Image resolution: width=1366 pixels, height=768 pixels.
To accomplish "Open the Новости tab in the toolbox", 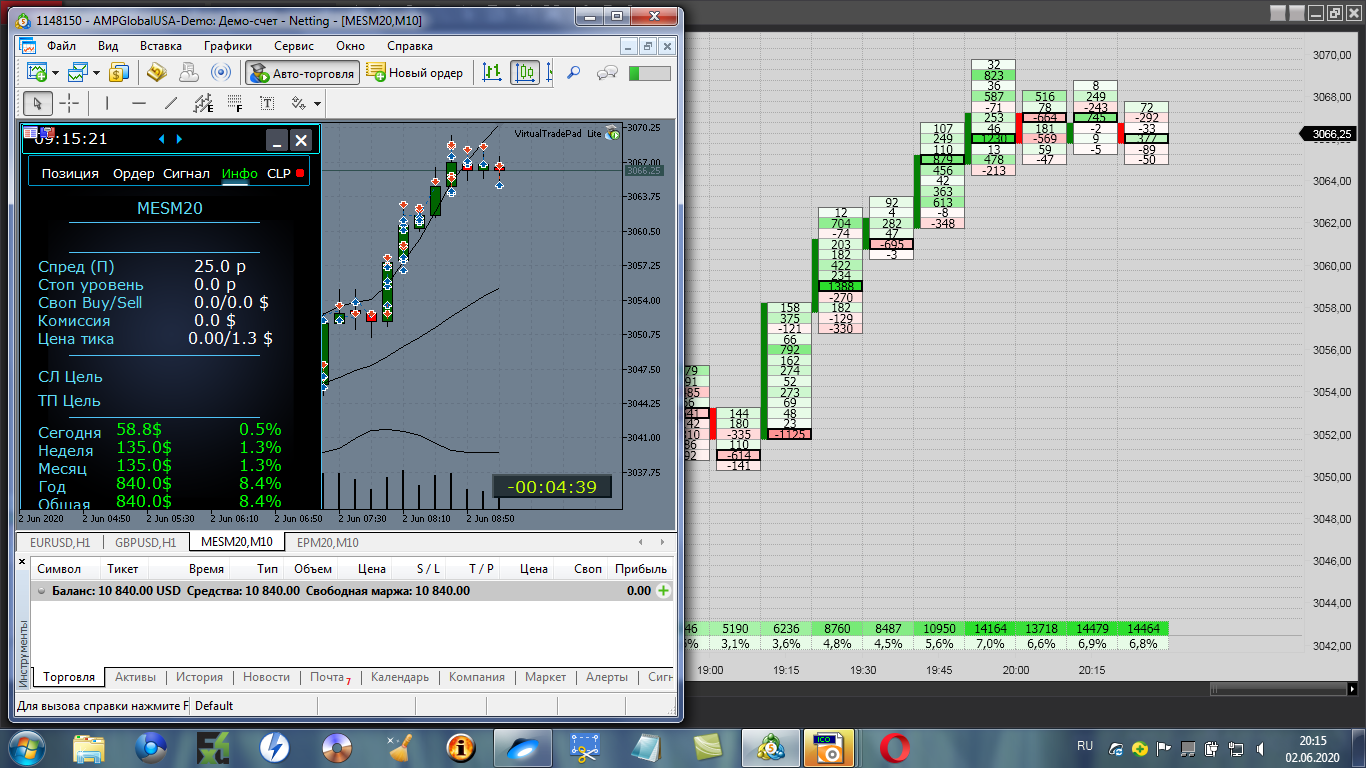I will tap(266, 677).
